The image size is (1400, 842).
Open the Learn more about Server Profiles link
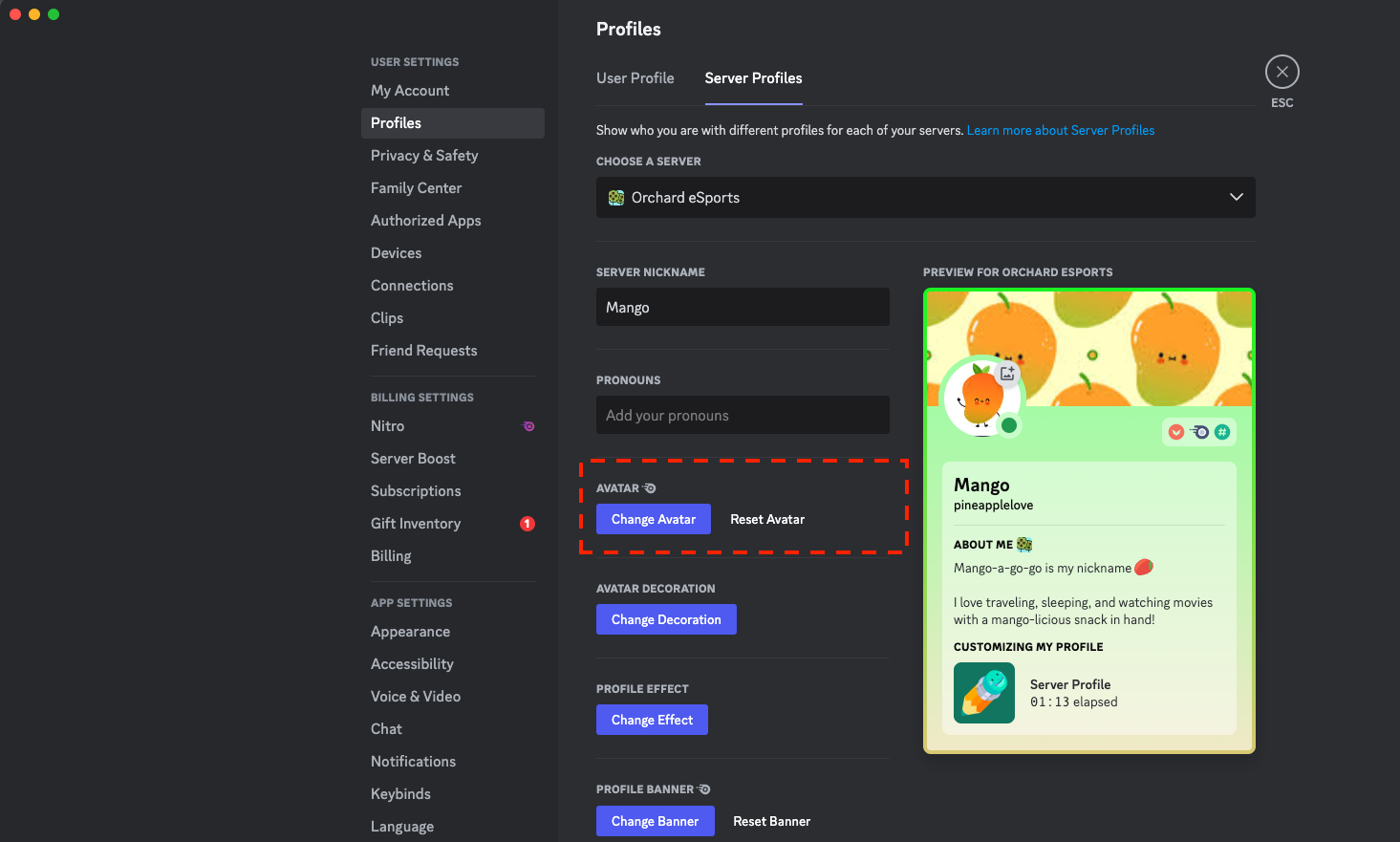tap(1060, 130)
